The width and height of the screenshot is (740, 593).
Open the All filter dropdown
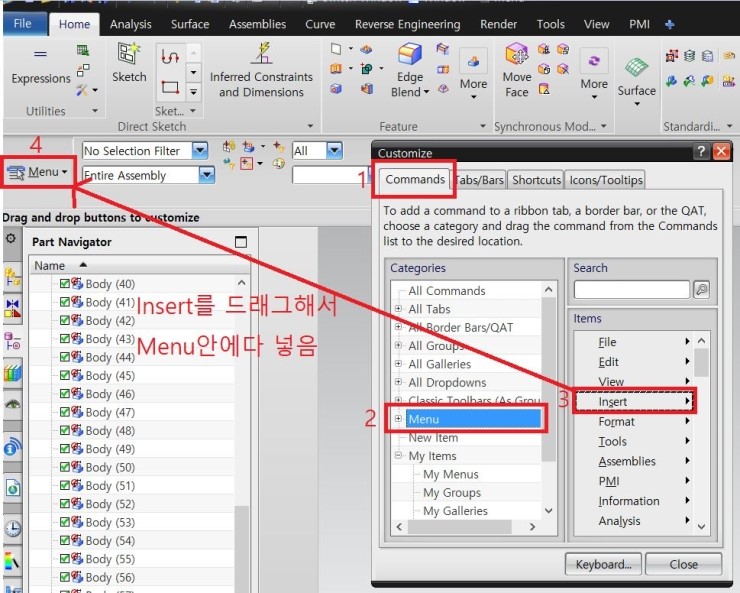(334, 151)
